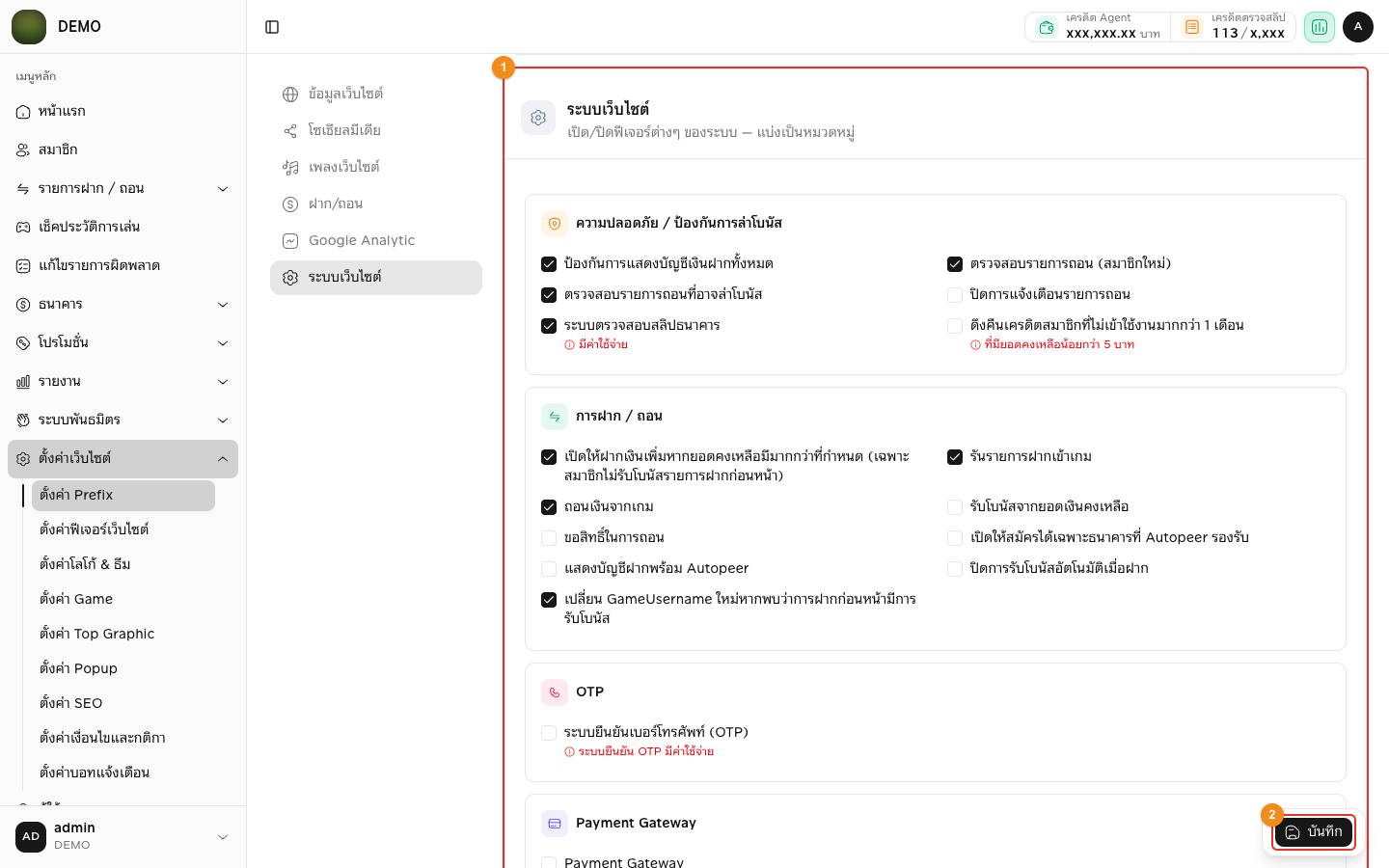Uncheck ป้องกันการแสดงบัญชีเงินฝากทั้งหมด checkbox

coord(549,264)
